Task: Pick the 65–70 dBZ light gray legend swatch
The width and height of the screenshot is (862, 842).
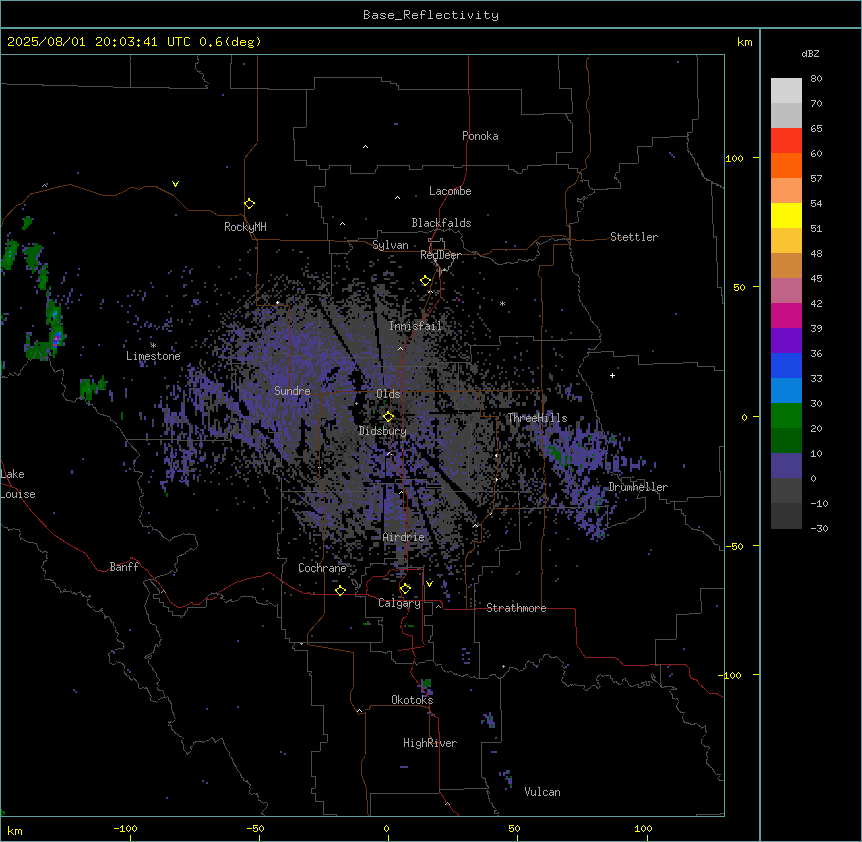Action: pyautogui.click(x=786, y=115)
